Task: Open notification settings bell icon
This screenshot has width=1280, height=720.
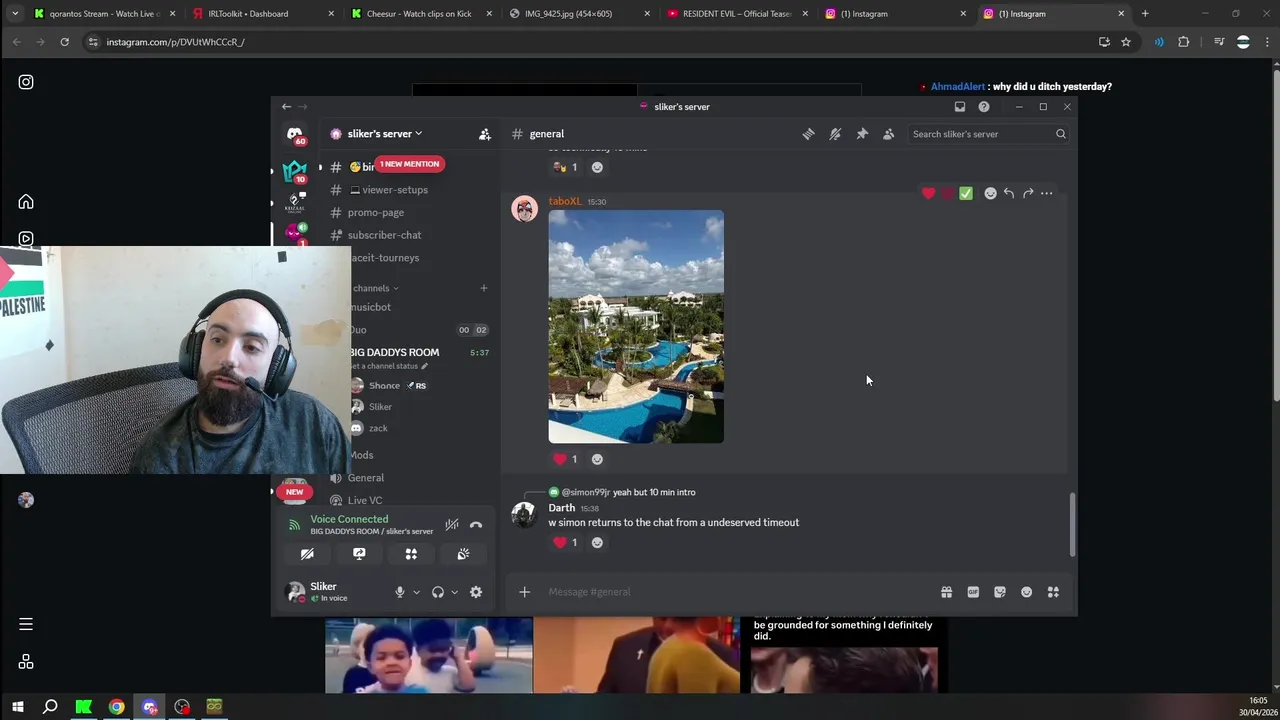Action: [x=835, y=134]
